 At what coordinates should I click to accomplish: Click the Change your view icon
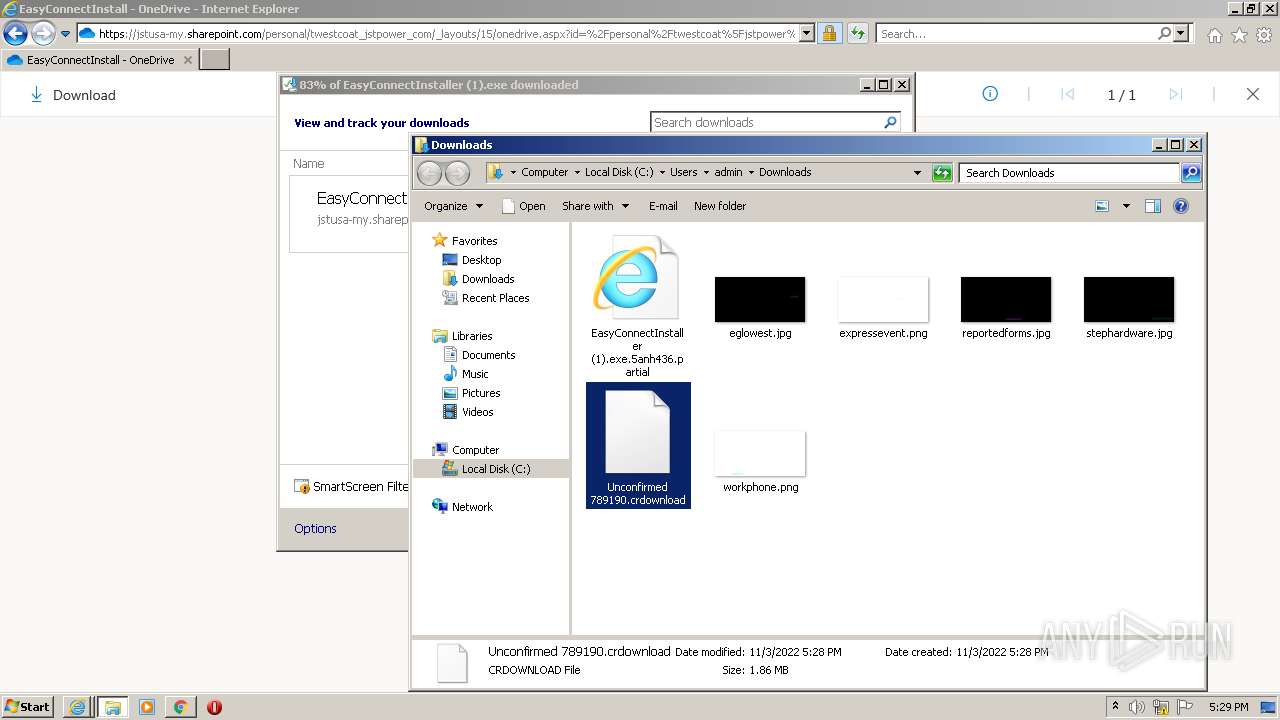tap(1102, 206)
